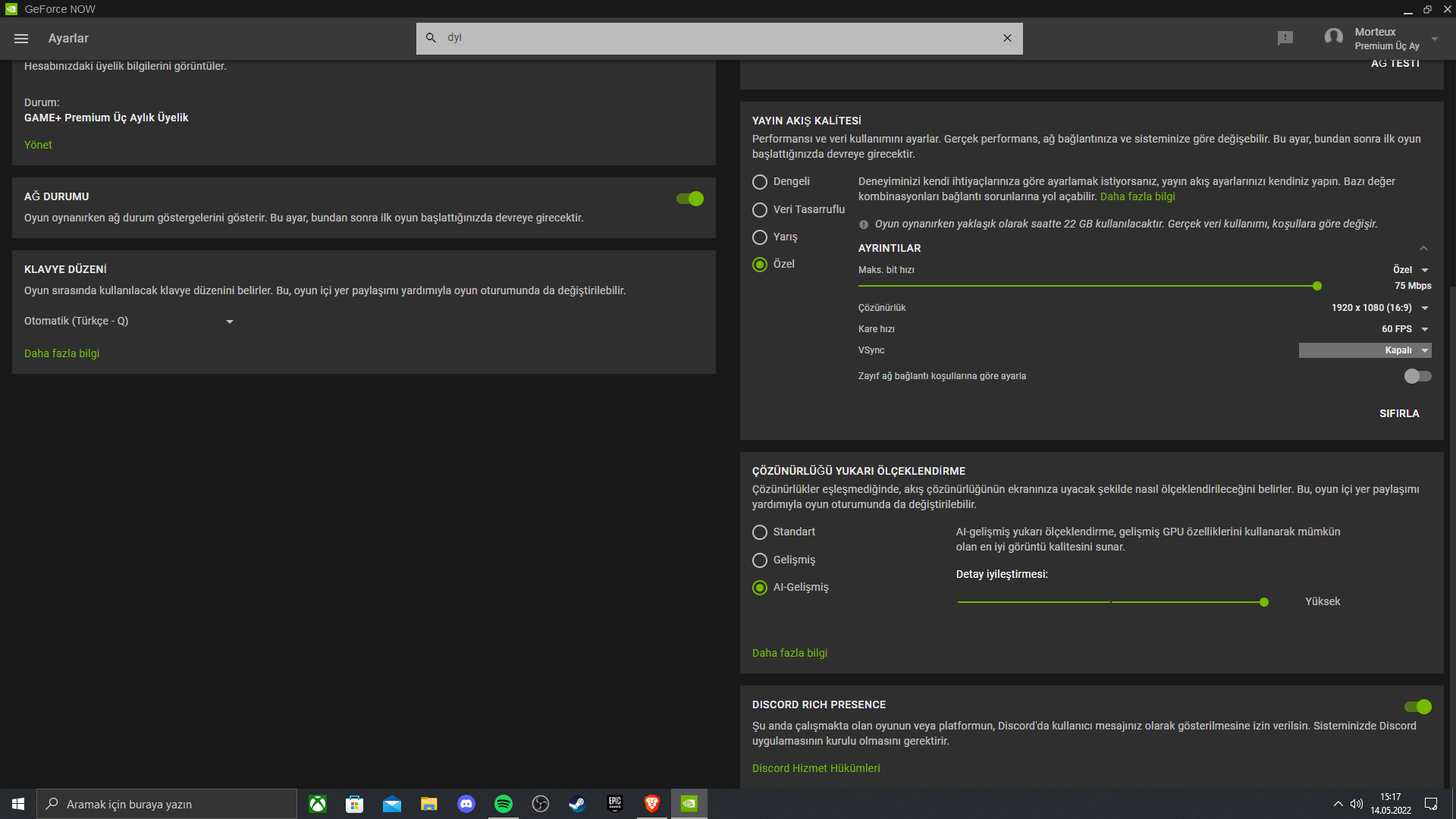This screenshot has width=1456, height=819.
Task: Clear the search field with X icon
Action: tap(1007, 38)
